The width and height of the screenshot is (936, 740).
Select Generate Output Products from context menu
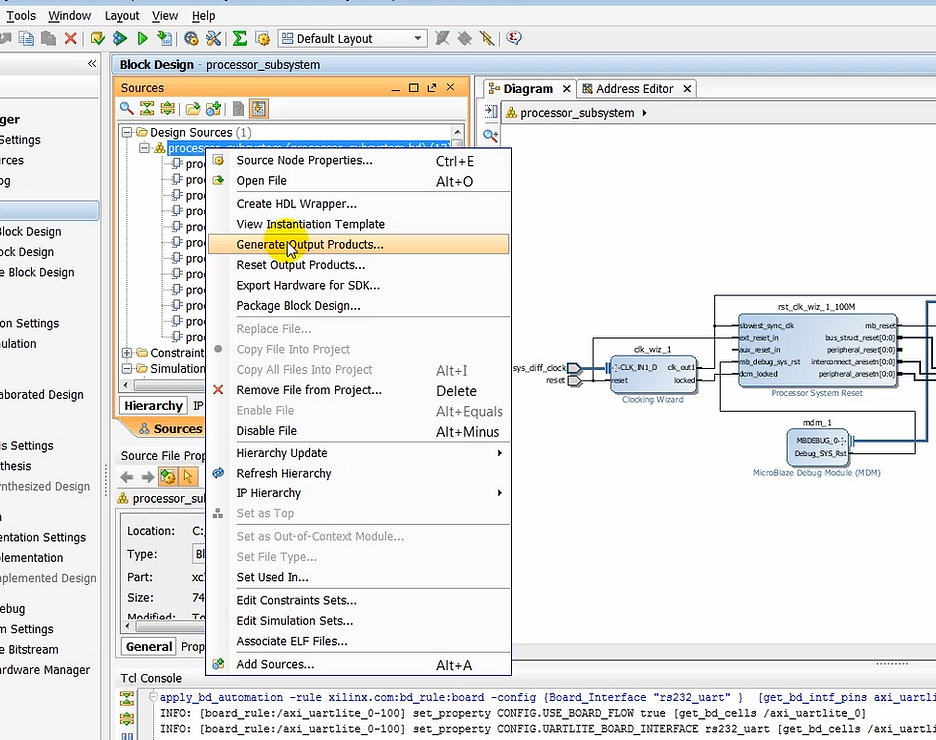pyautogui.click(x=310, y=245)
